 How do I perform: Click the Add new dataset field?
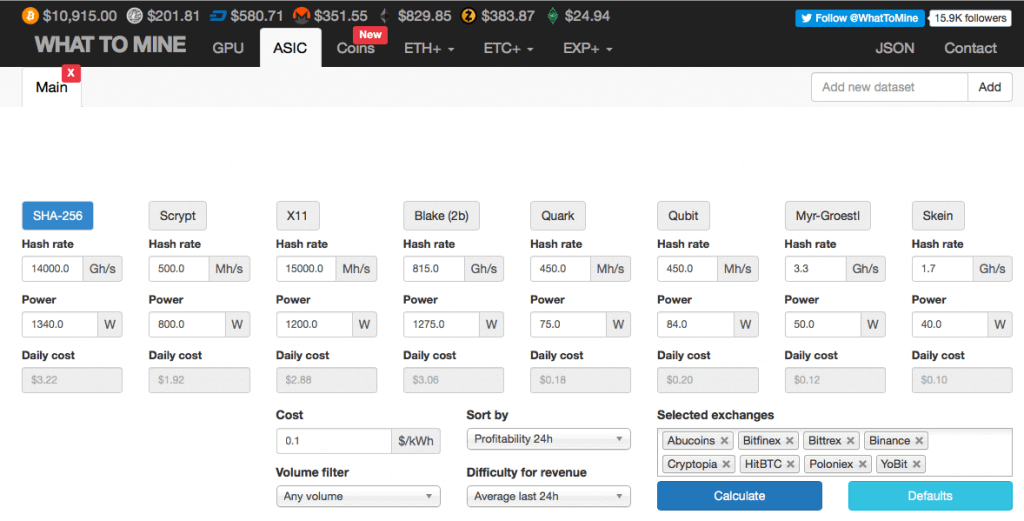889,87
